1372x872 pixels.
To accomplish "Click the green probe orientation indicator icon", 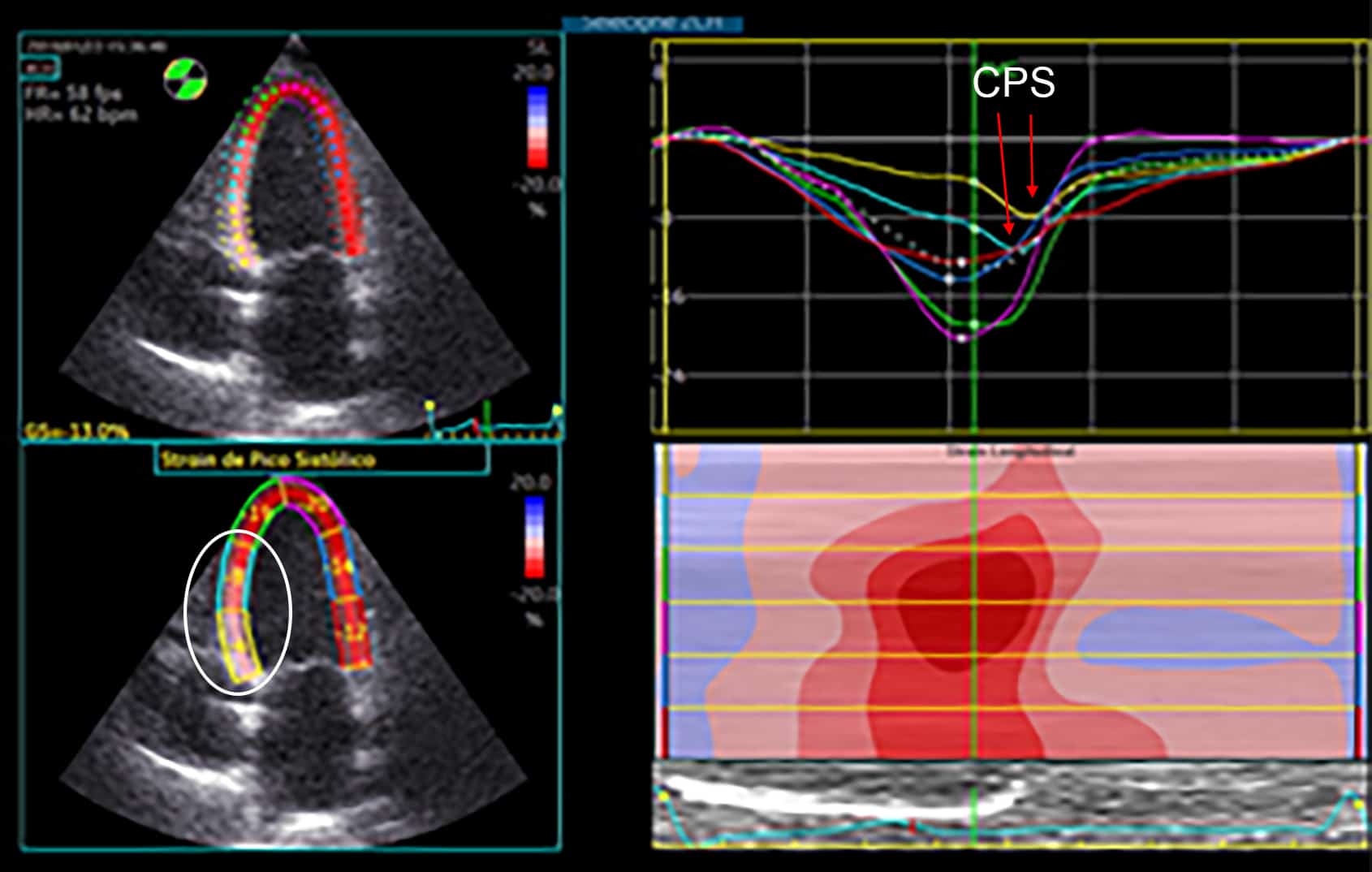I will tap(185, 80).
